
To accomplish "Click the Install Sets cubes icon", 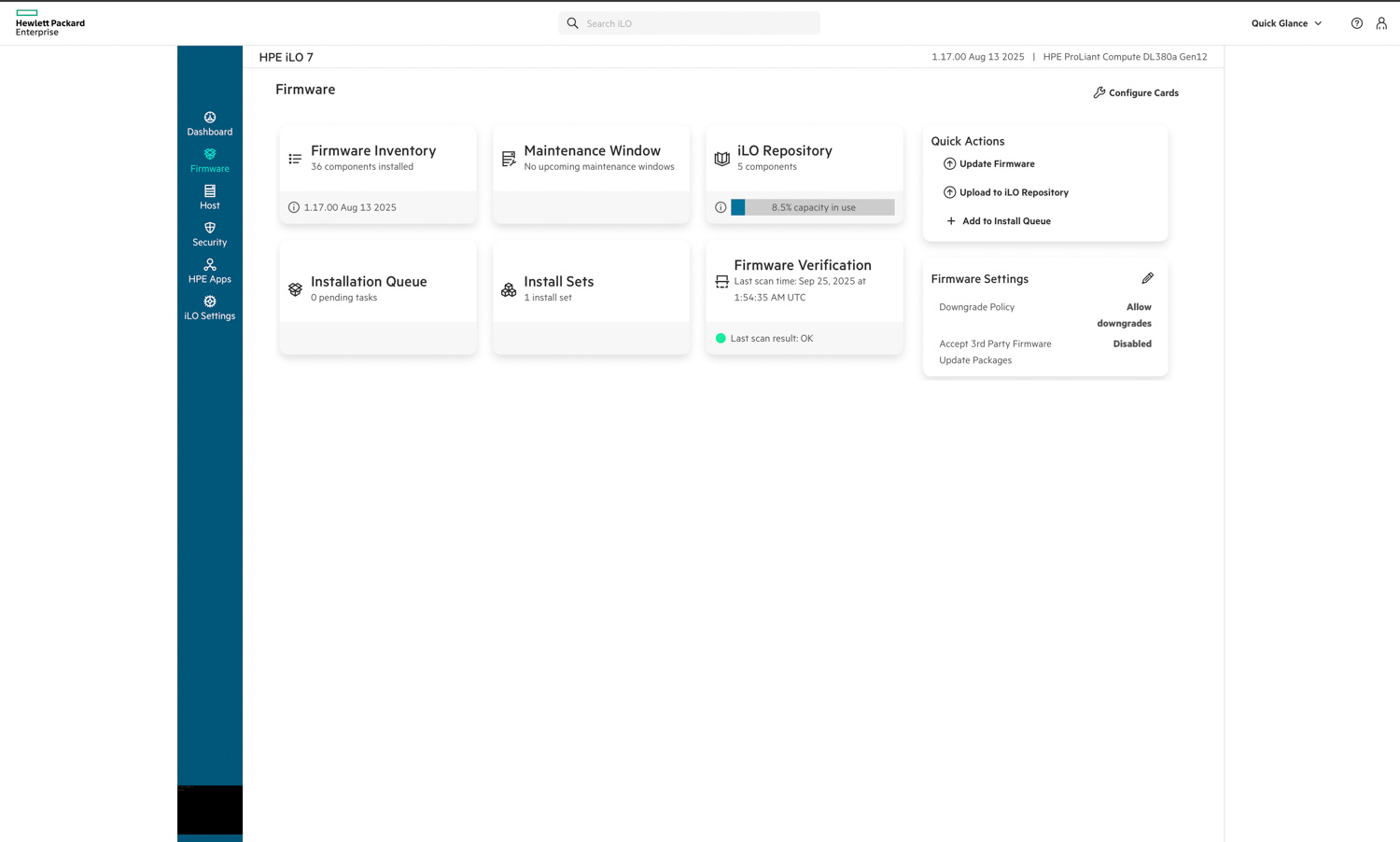I will pyautogui.click(x=509, y=289).
